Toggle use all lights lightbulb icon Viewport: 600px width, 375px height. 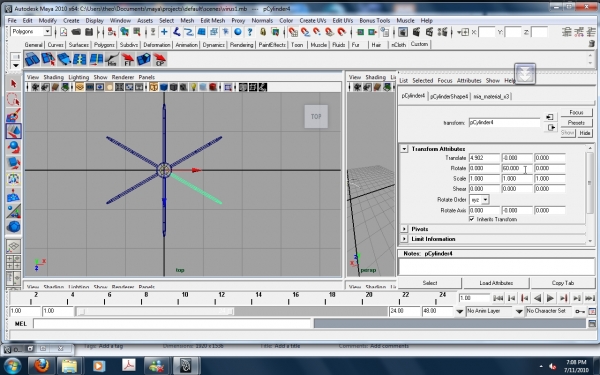click(194, 87)
